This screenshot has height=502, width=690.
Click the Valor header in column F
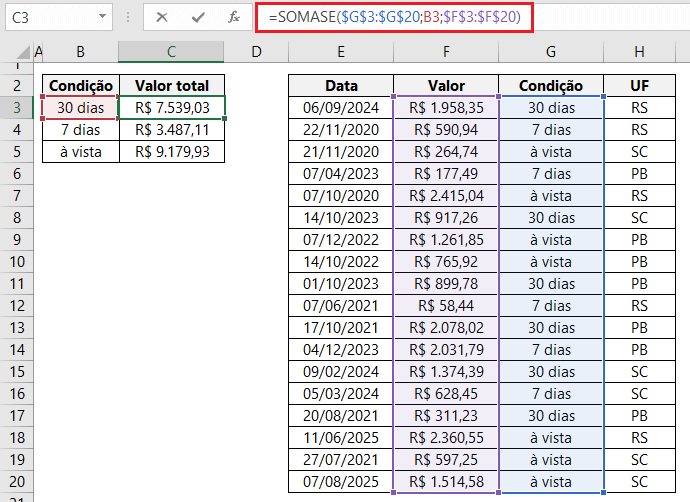tap(446, 85)
